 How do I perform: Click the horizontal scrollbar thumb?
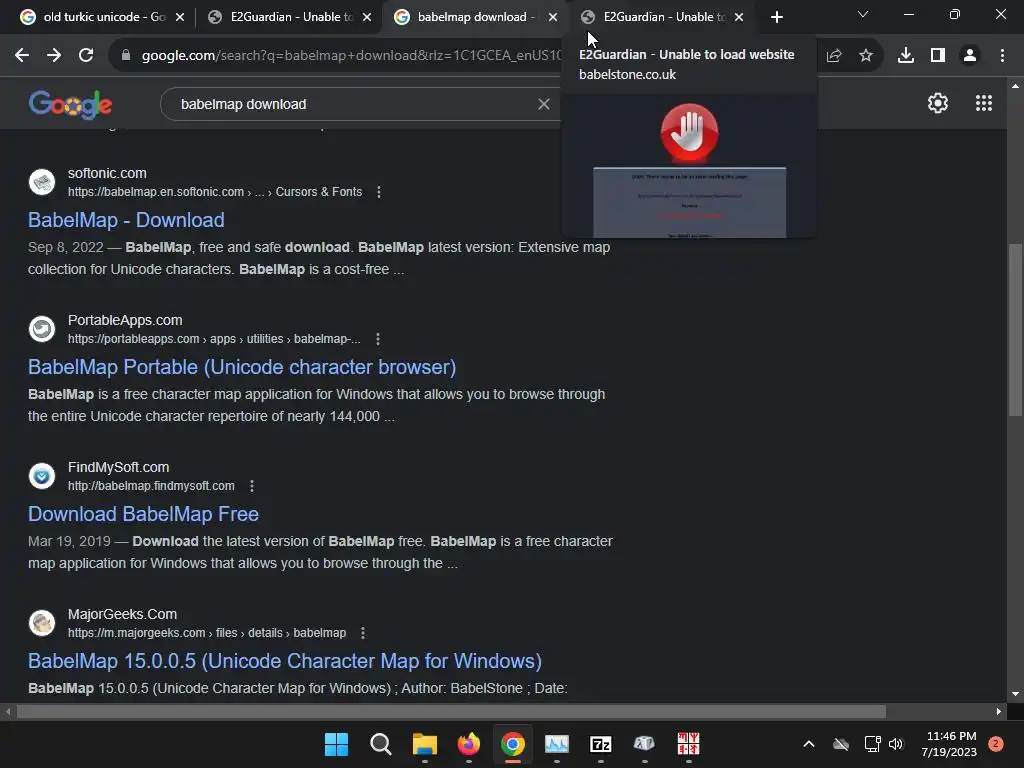[x=451, y=711]
